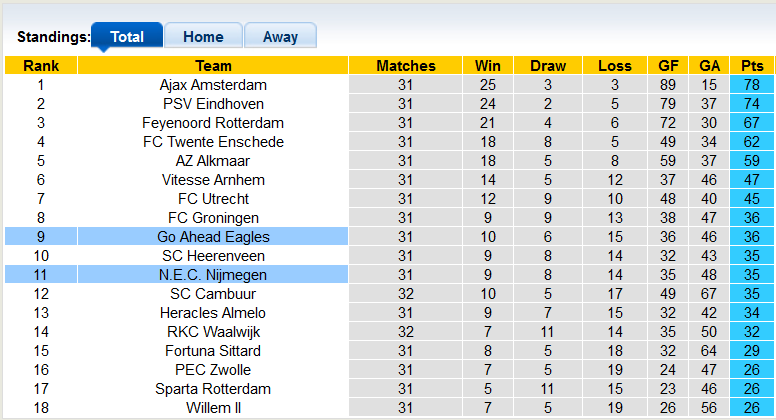Click highlighted N.E.C. Nijmegen team
Viewport: 776px width, 420px height.
coord(213,275)
